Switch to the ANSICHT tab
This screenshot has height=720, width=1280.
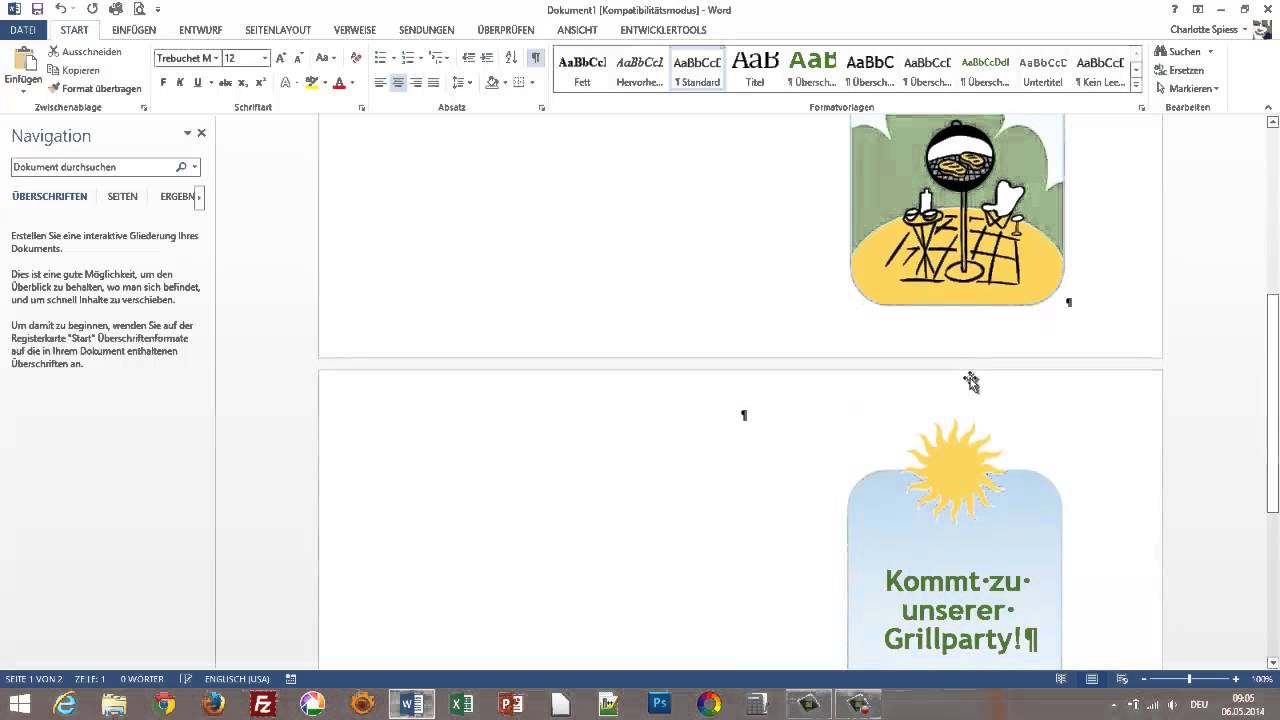point(577,30)
